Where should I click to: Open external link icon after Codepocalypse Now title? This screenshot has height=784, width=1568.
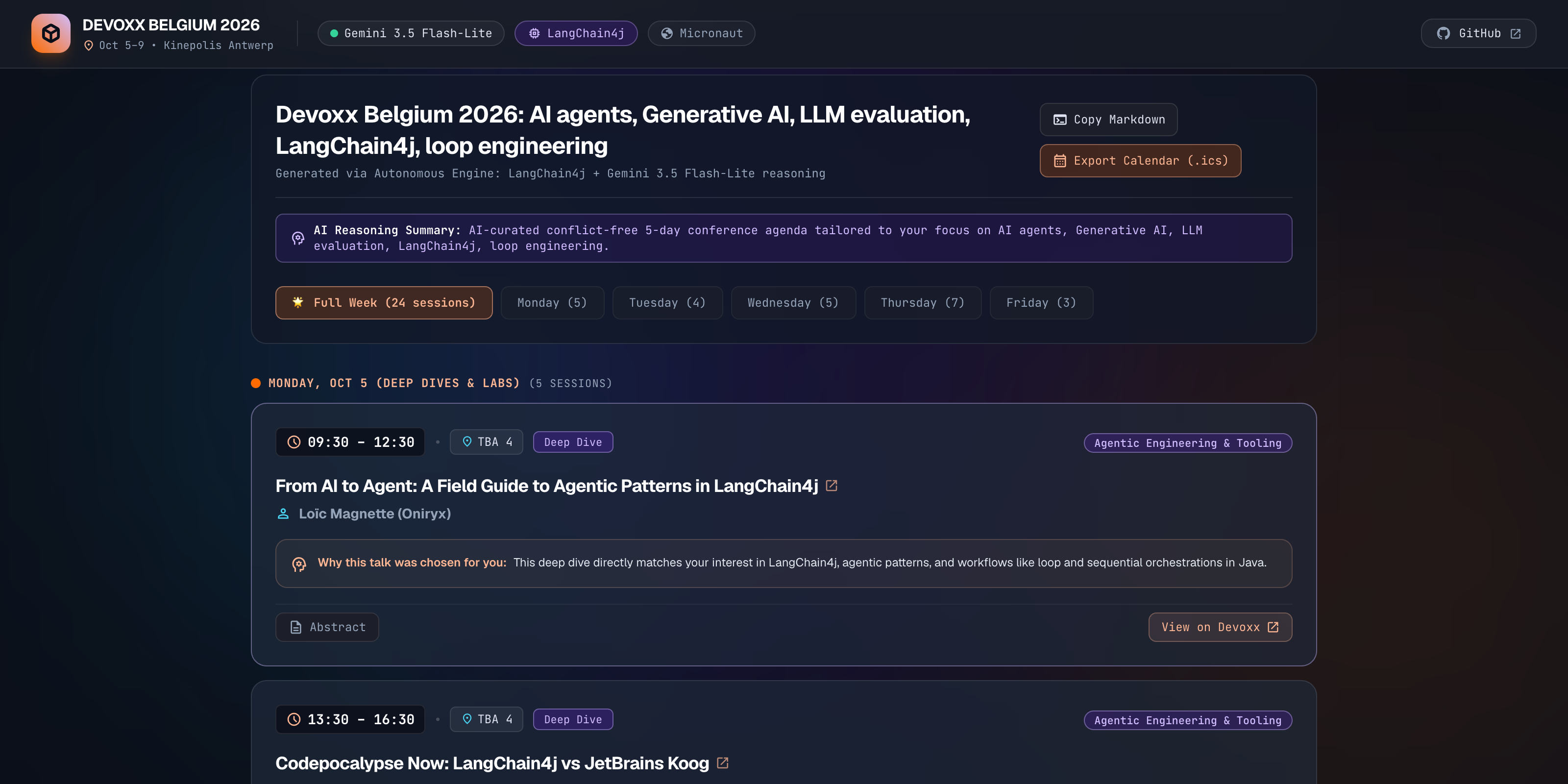(723, 763)
